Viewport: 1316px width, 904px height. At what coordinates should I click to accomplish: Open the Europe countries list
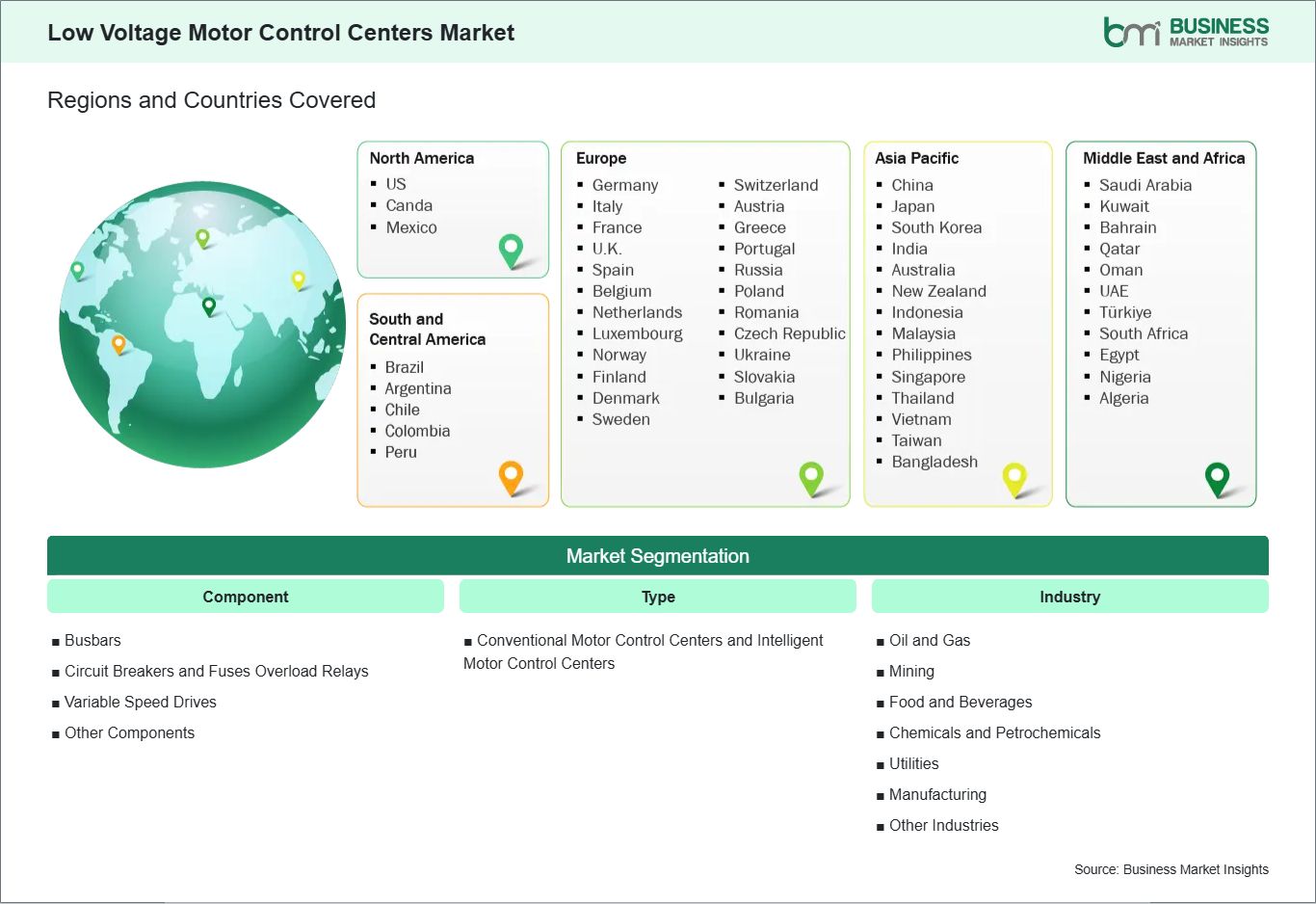coord(705,323)
